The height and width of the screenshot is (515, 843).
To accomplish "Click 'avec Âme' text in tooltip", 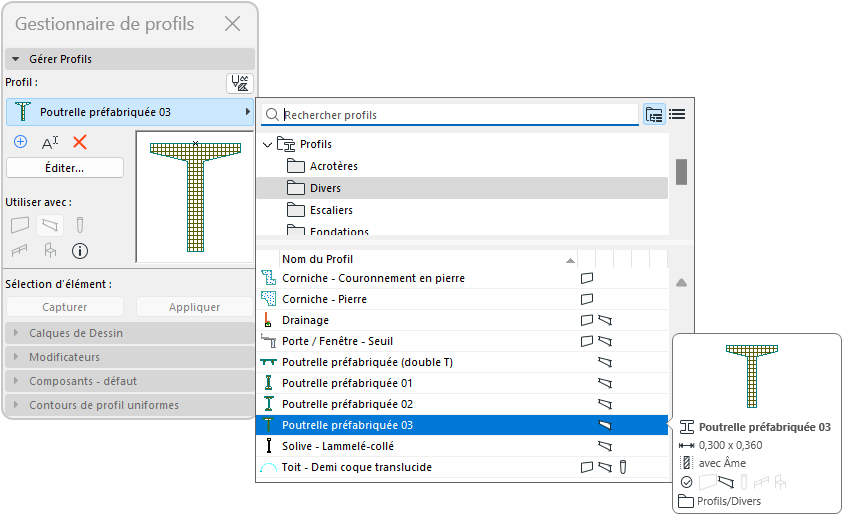I will pos(722,463).
